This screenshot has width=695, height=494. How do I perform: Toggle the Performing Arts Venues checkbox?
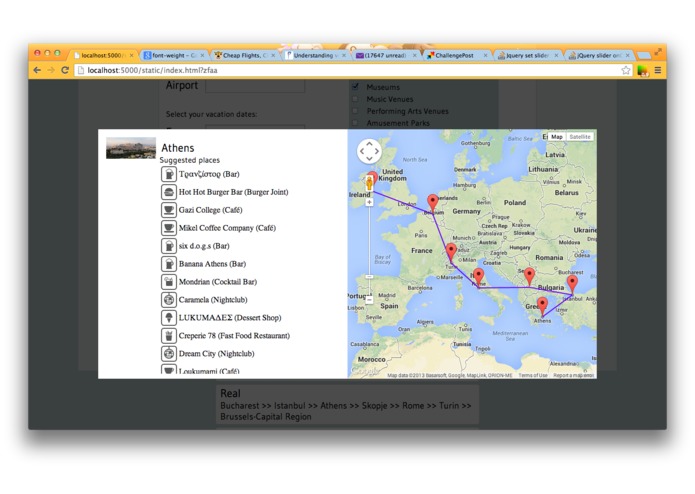(355, 111)
